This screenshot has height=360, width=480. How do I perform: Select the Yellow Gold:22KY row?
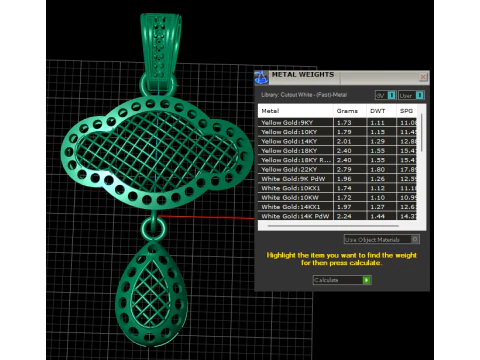click(337, 169)
